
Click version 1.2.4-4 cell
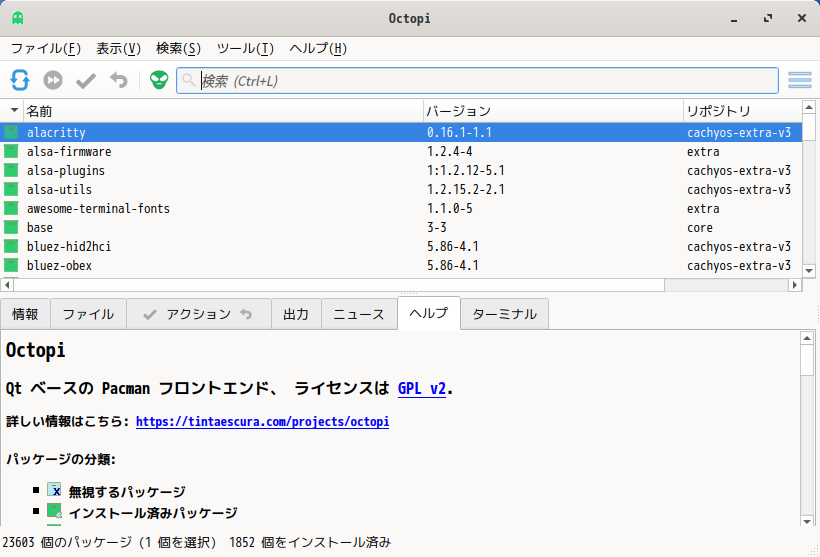[450, 151]
